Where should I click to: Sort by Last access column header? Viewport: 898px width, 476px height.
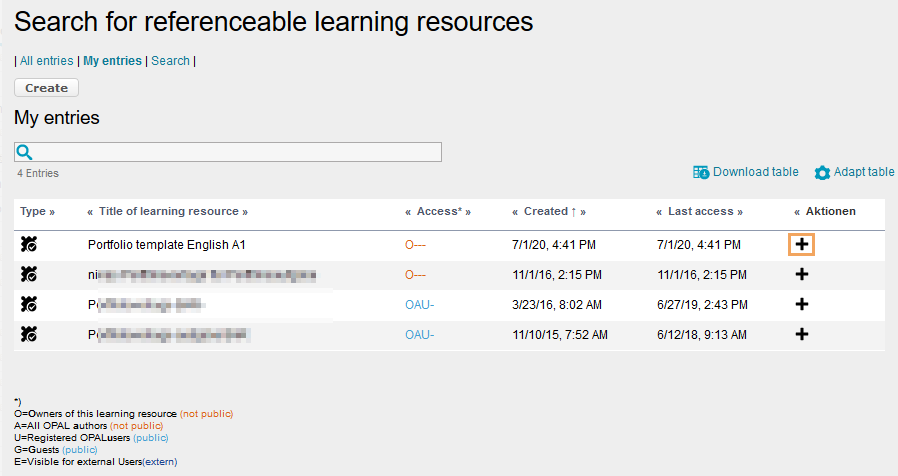click(x=699, y=211)
